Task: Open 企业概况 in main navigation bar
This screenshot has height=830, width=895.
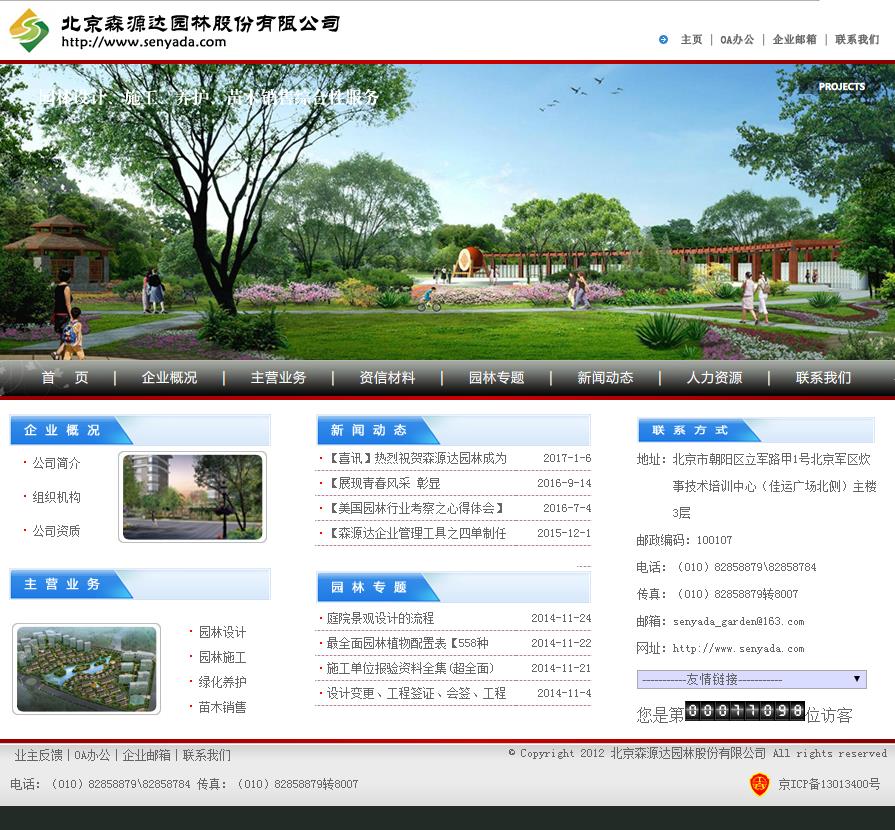Action: [169, 378]
